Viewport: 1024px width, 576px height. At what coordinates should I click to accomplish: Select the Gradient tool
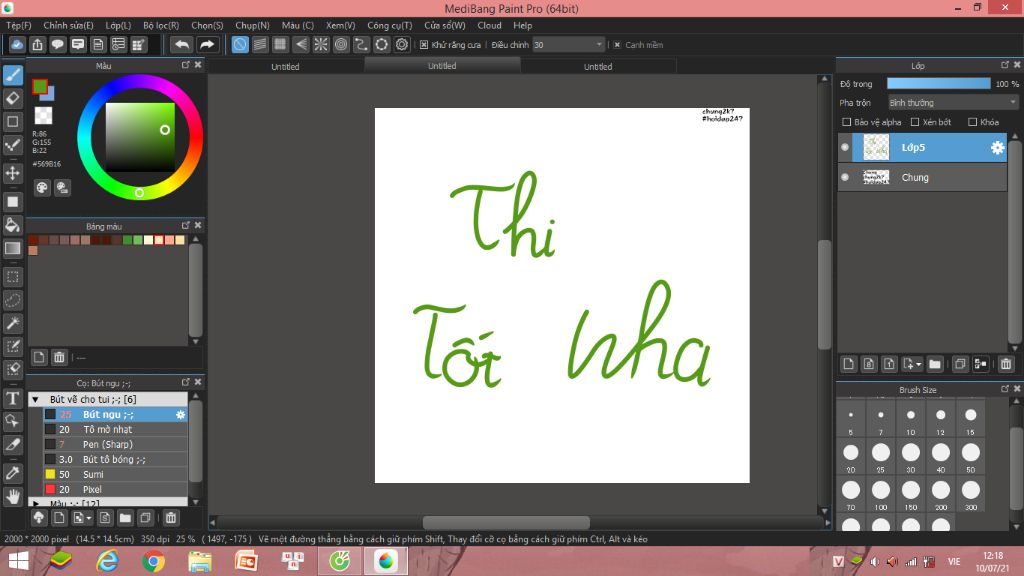click(x=12, y=248)
